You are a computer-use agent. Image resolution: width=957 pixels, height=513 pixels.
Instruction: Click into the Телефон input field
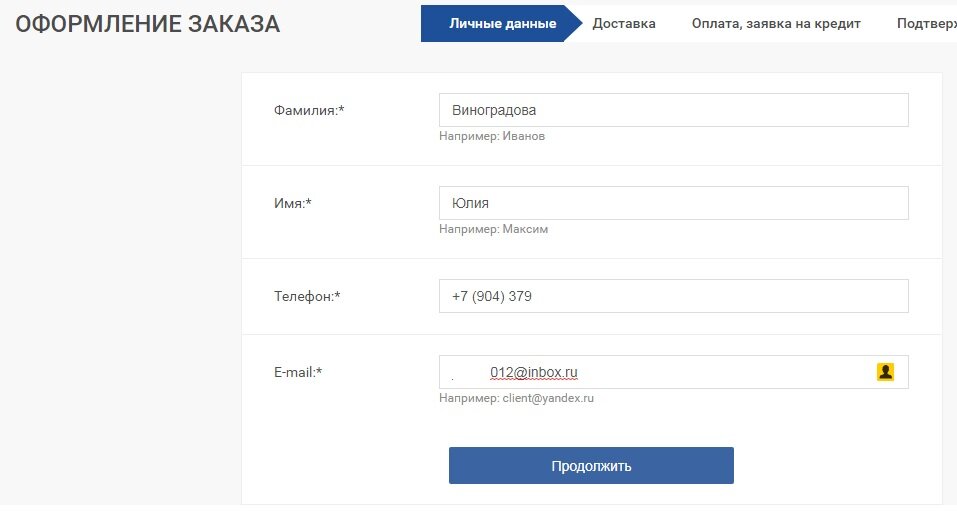(673, 296)
